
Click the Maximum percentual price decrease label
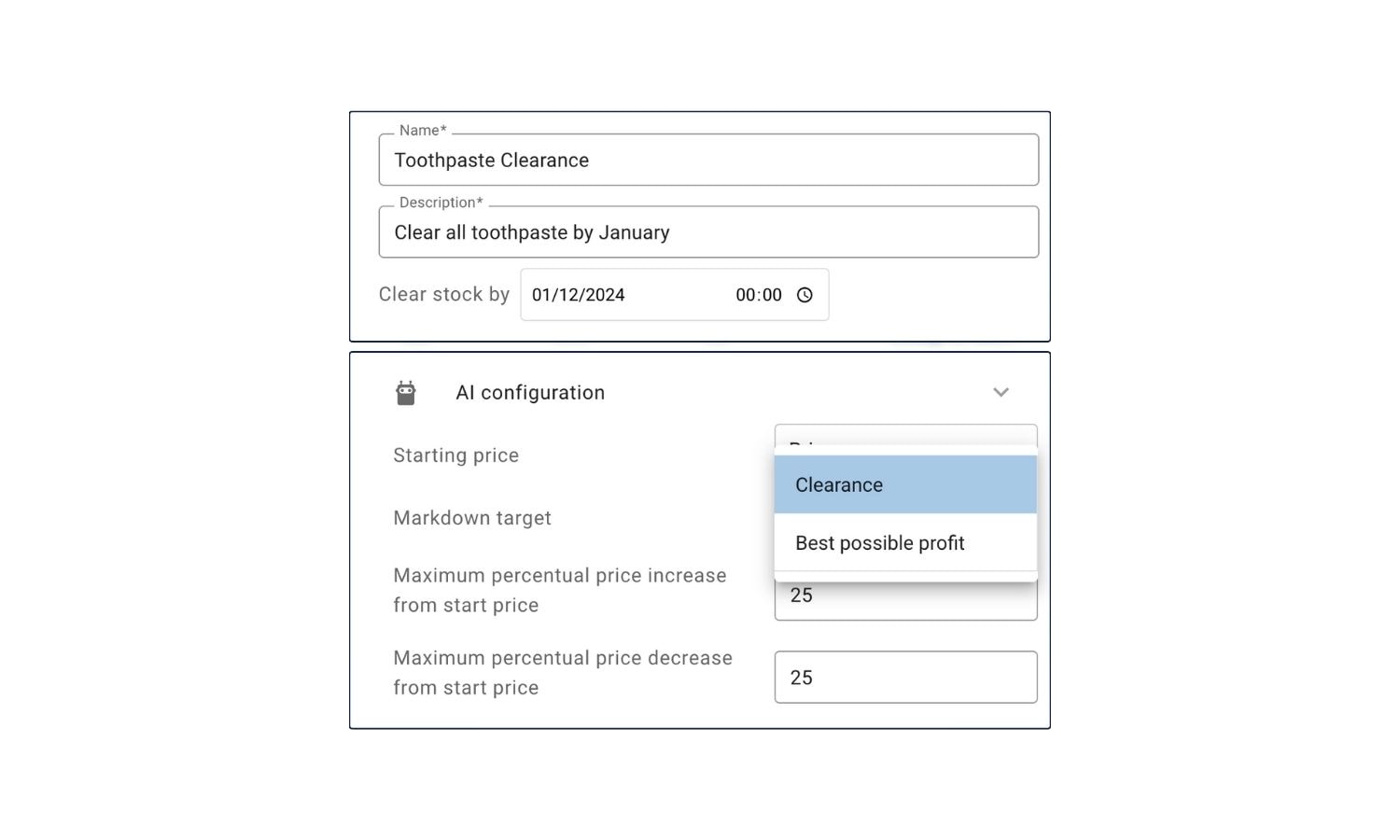[563, 672]
